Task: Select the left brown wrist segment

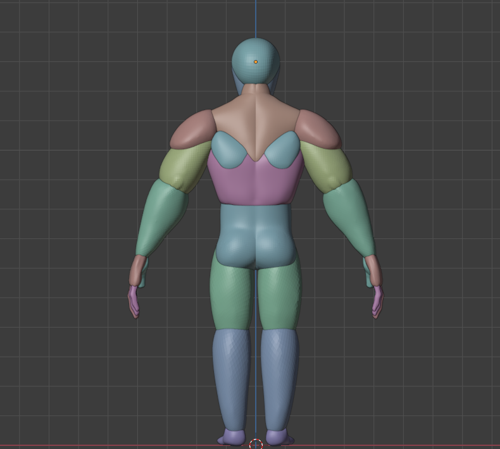Action: pyautogui.click(x=137, y=271)
